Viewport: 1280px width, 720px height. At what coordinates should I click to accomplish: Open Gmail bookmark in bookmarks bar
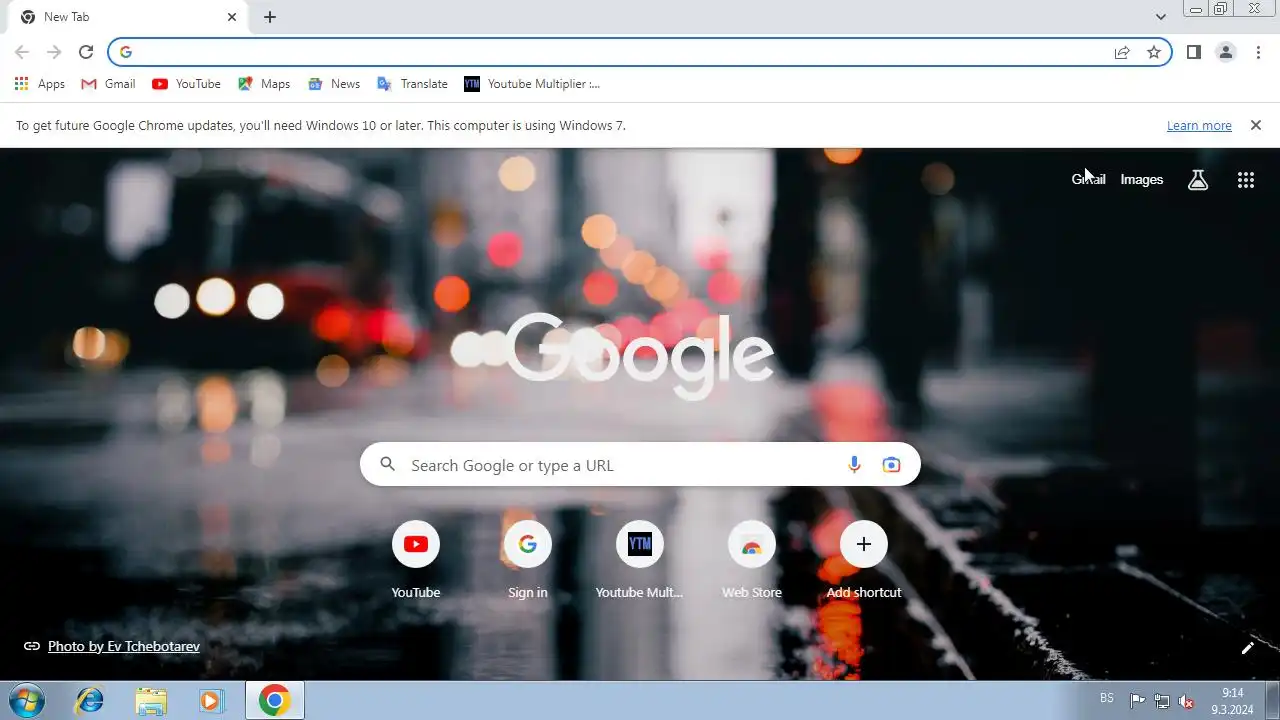tap(108, 84)
